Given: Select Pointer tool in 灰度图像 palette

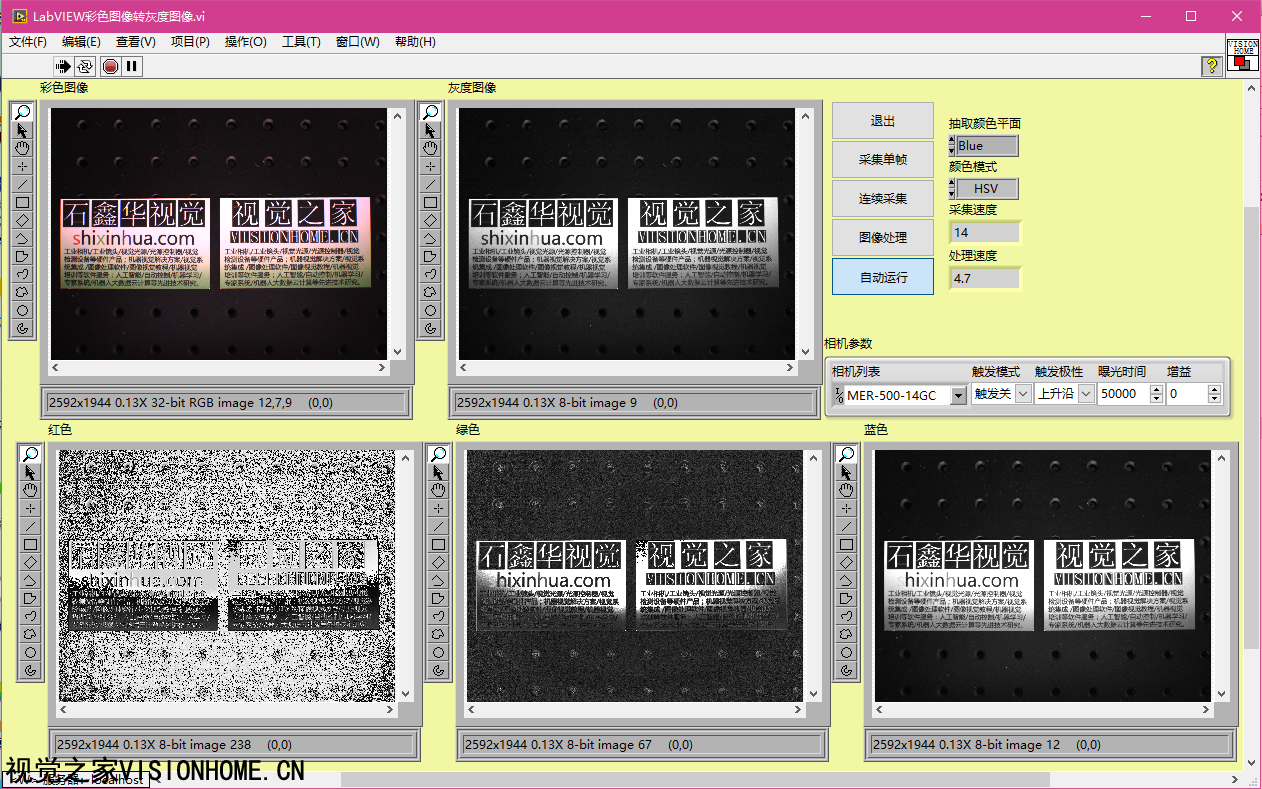Looking at the screenshot, I should coord(430,130).
